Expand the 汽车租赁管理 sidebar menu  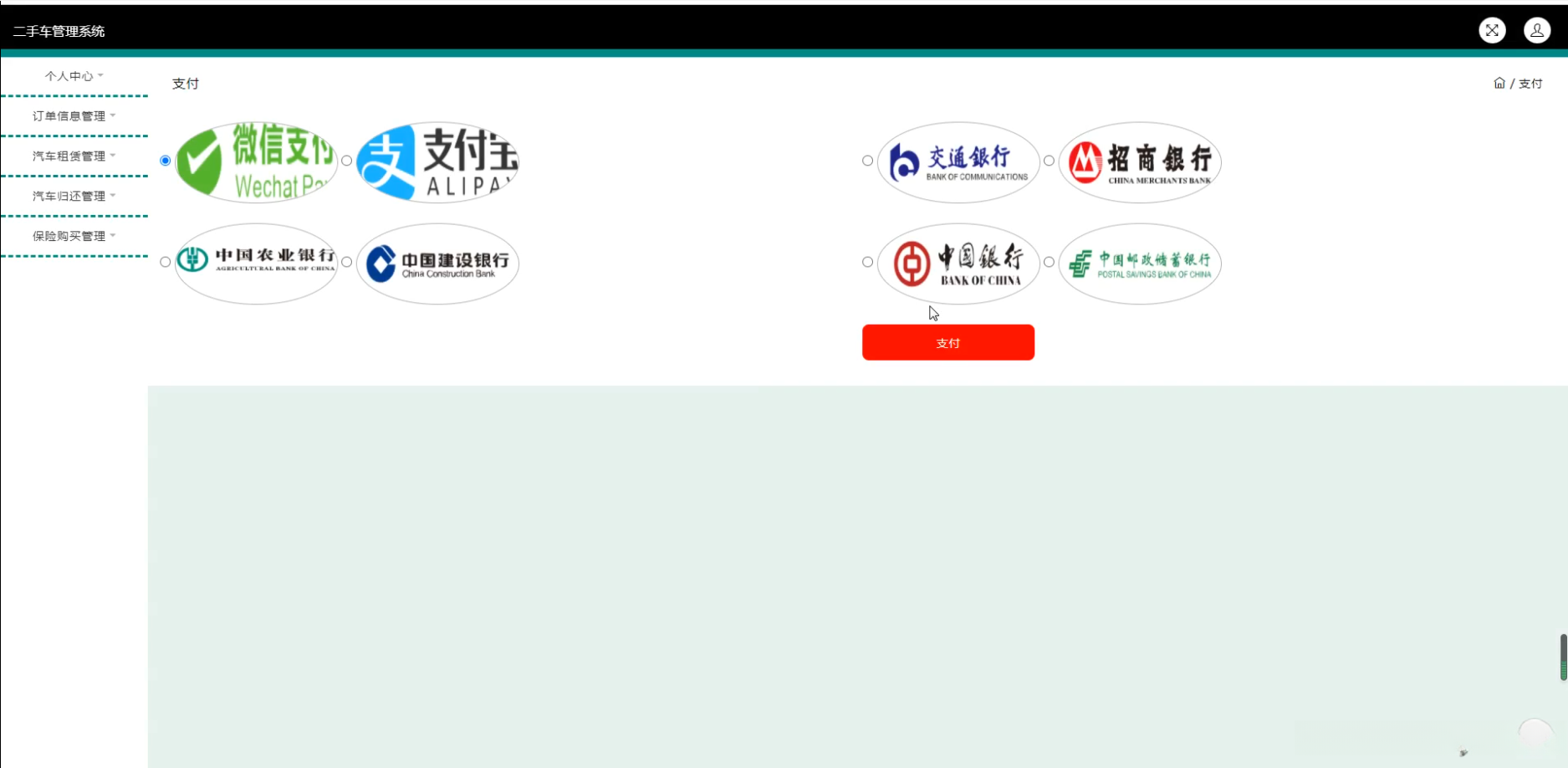[x=74, y=156]
